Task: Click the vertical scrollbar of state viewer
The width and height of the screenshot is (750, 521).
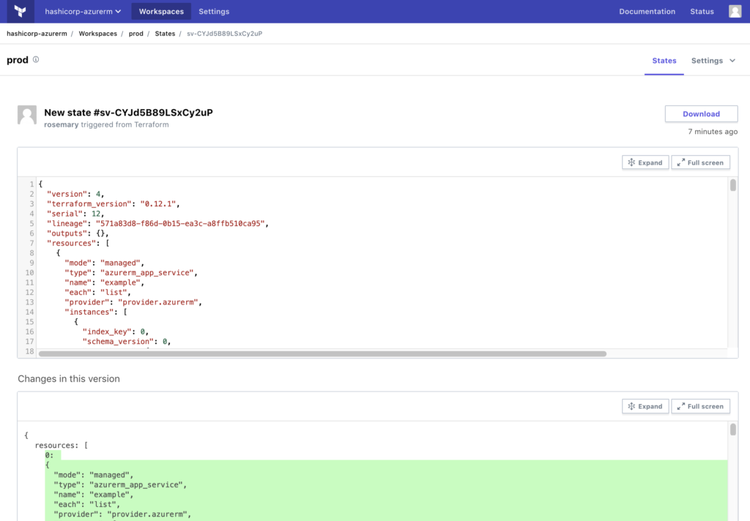Action: coord(733,186)
